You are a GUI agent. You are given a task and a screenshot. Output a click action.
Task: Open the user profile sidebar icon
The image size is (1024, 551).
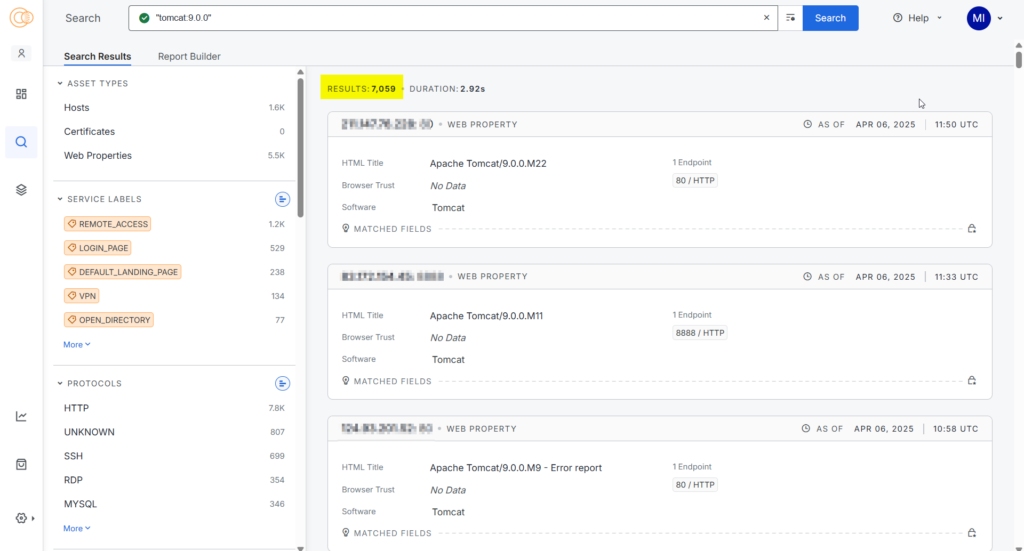pyautogui.click(x=21, y=54)
